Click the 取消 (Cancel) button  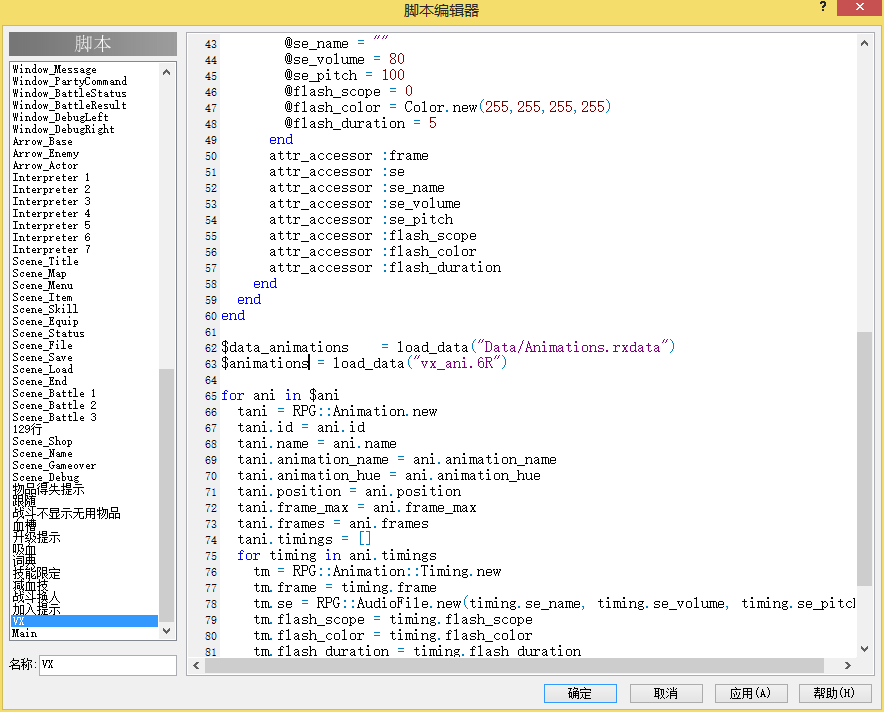[666, 693]
